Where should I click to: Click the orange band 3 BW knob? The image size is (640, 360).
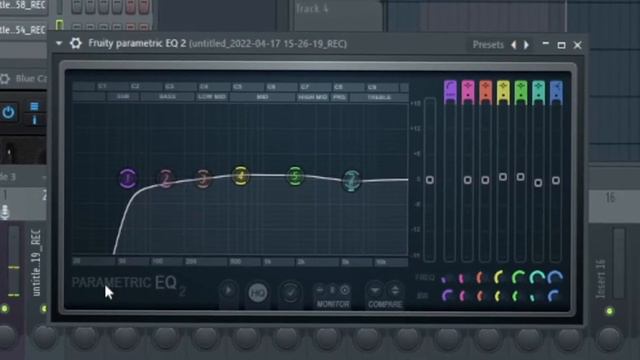click(481, 296)
